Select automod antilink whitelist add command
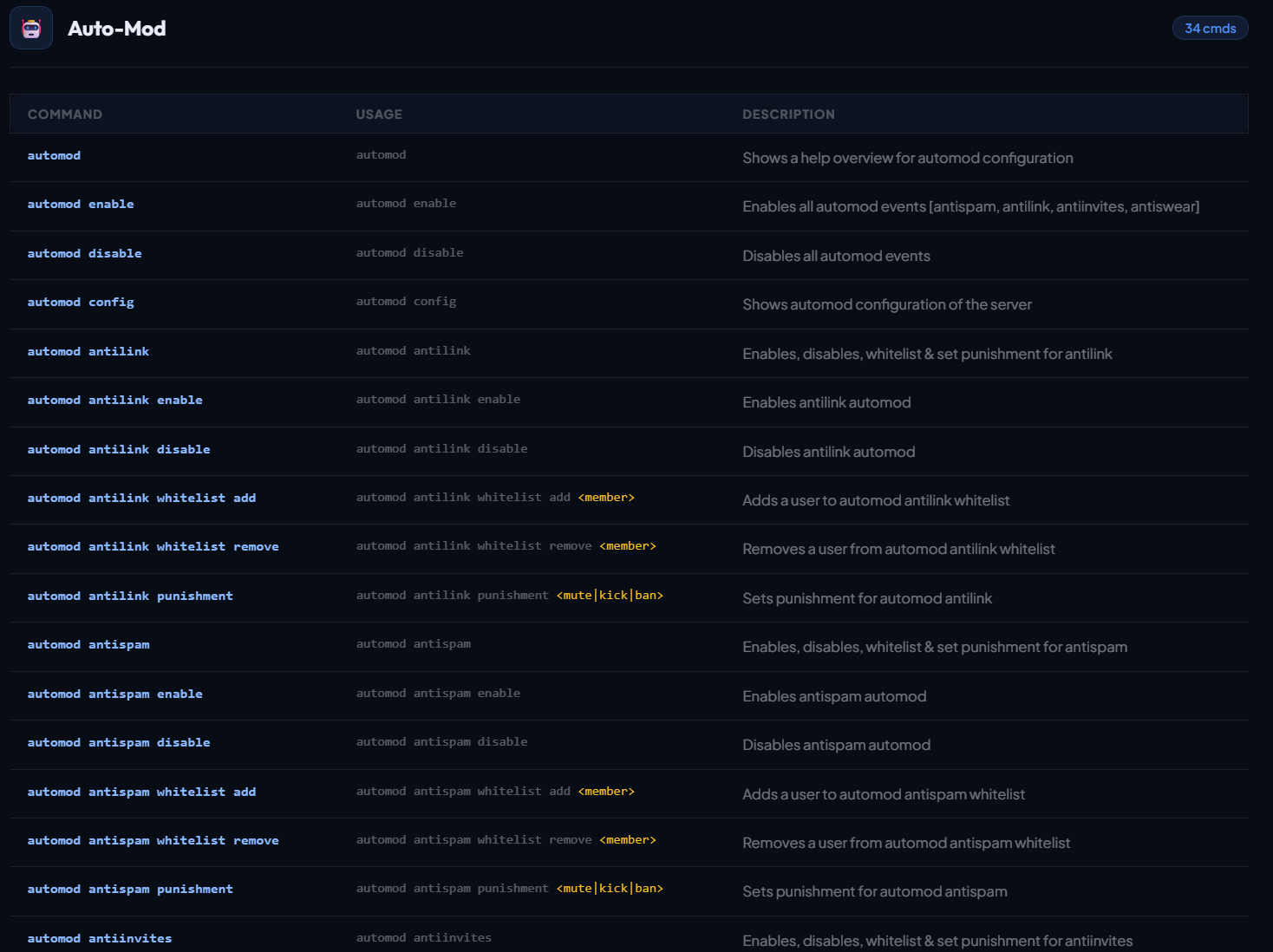The image size is (1273, 952). 141,498
